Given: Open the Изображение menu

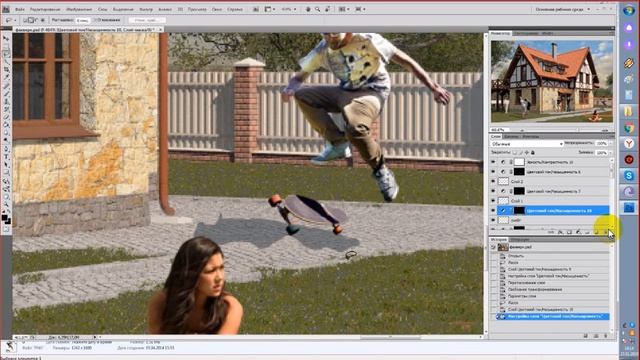Looking at the screenshot, I should tap(79, 9).
